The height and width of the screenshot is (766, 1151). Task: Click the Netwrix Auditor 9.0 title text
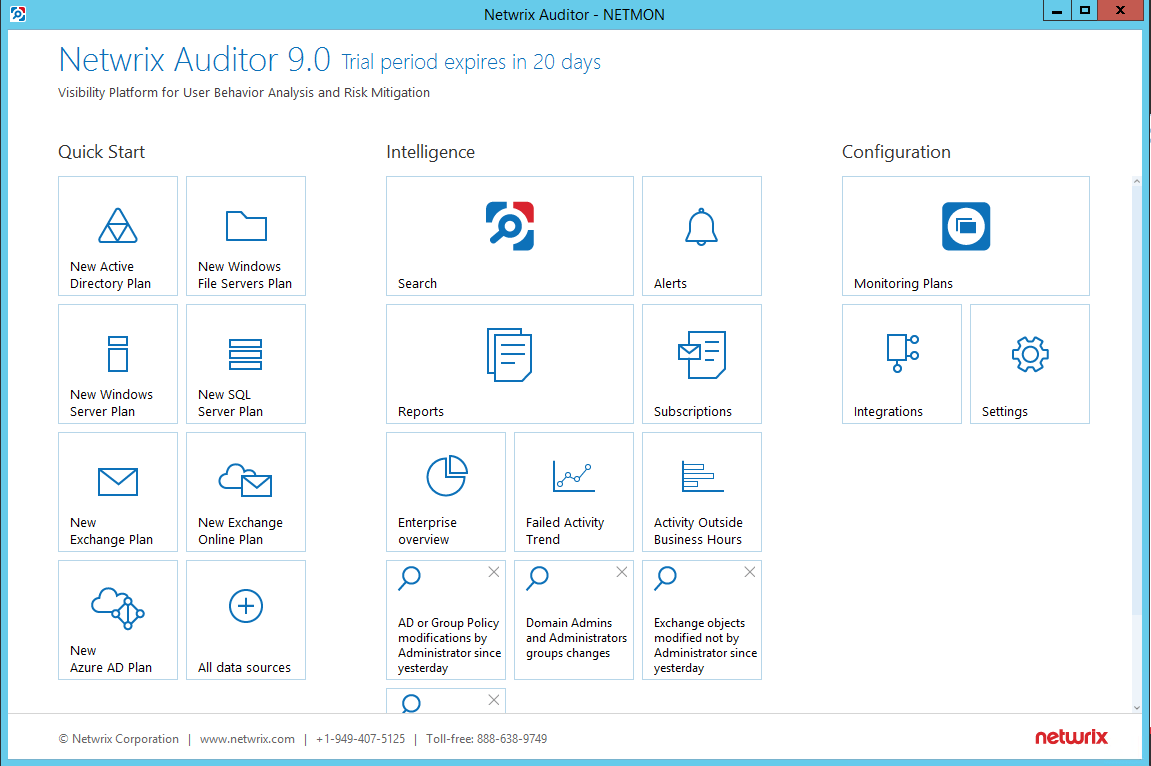coord(195,59)
